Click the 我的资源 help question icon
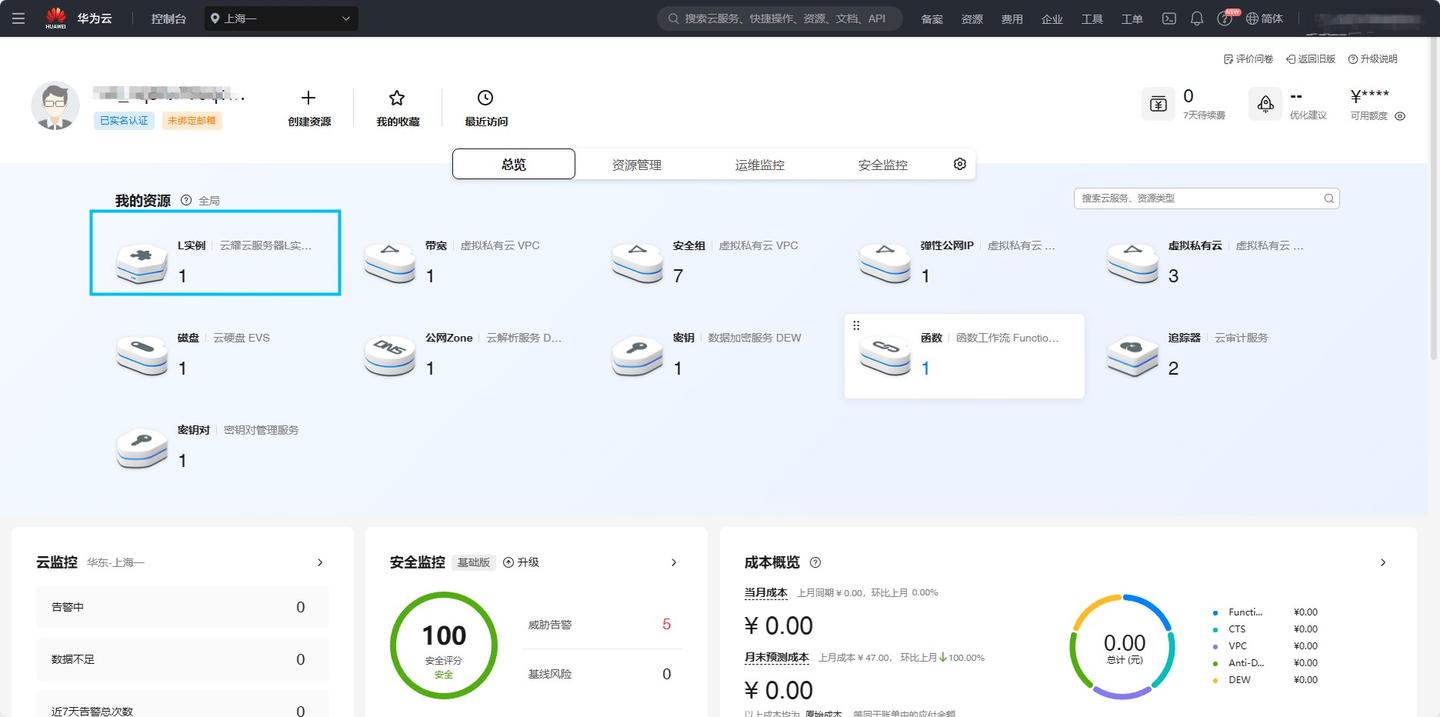This screenshot has height=717, width=1440. [x=186, y=200]
